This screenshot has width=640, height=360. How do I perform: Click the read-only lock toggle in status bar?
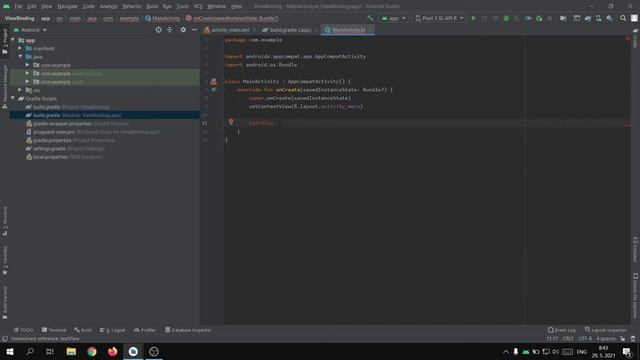pyautogui.click(x=622, y=339)
